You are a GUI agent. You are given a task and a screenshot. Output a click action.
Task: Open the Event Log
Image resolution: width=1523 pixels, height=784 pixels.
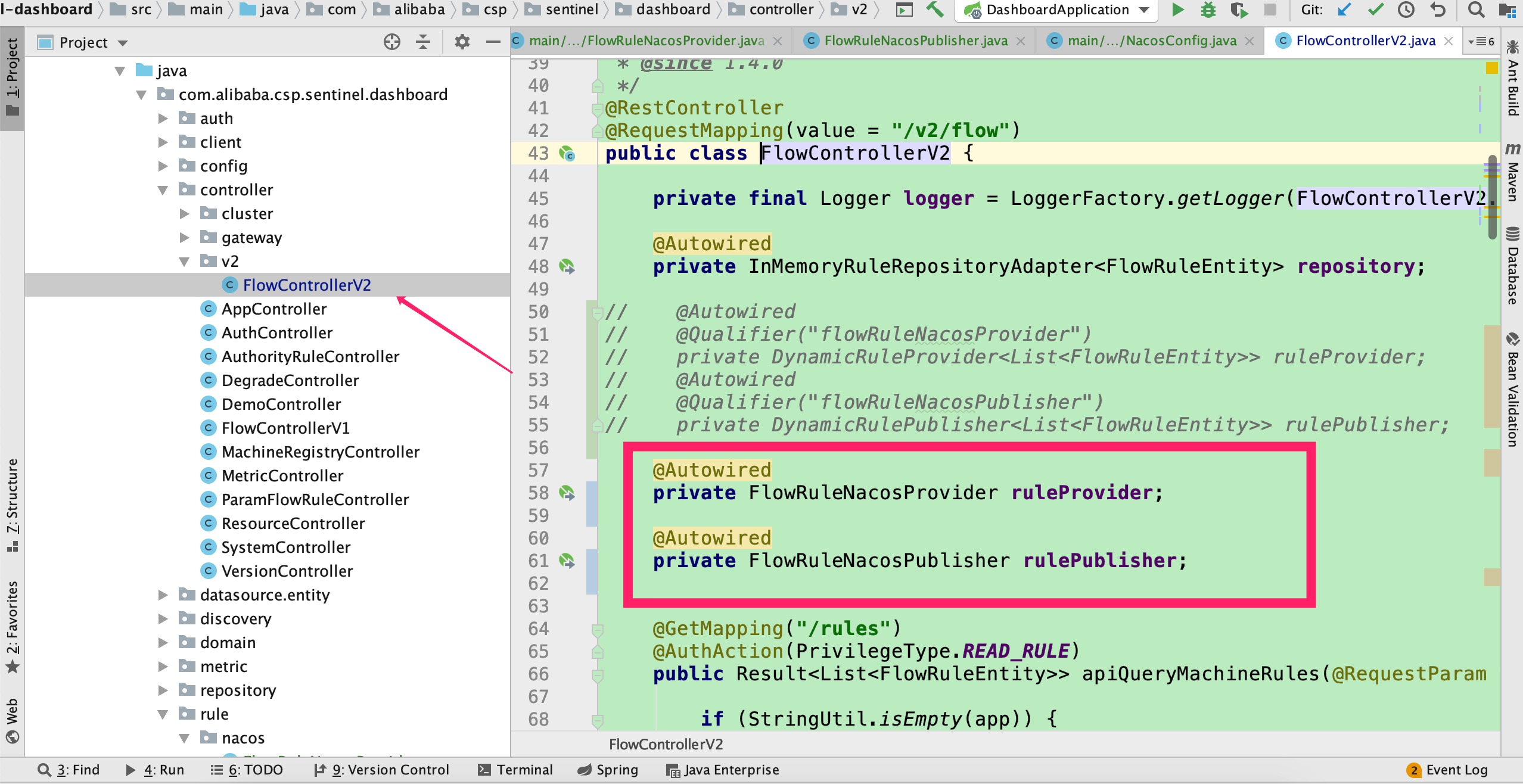(1447, 770)
